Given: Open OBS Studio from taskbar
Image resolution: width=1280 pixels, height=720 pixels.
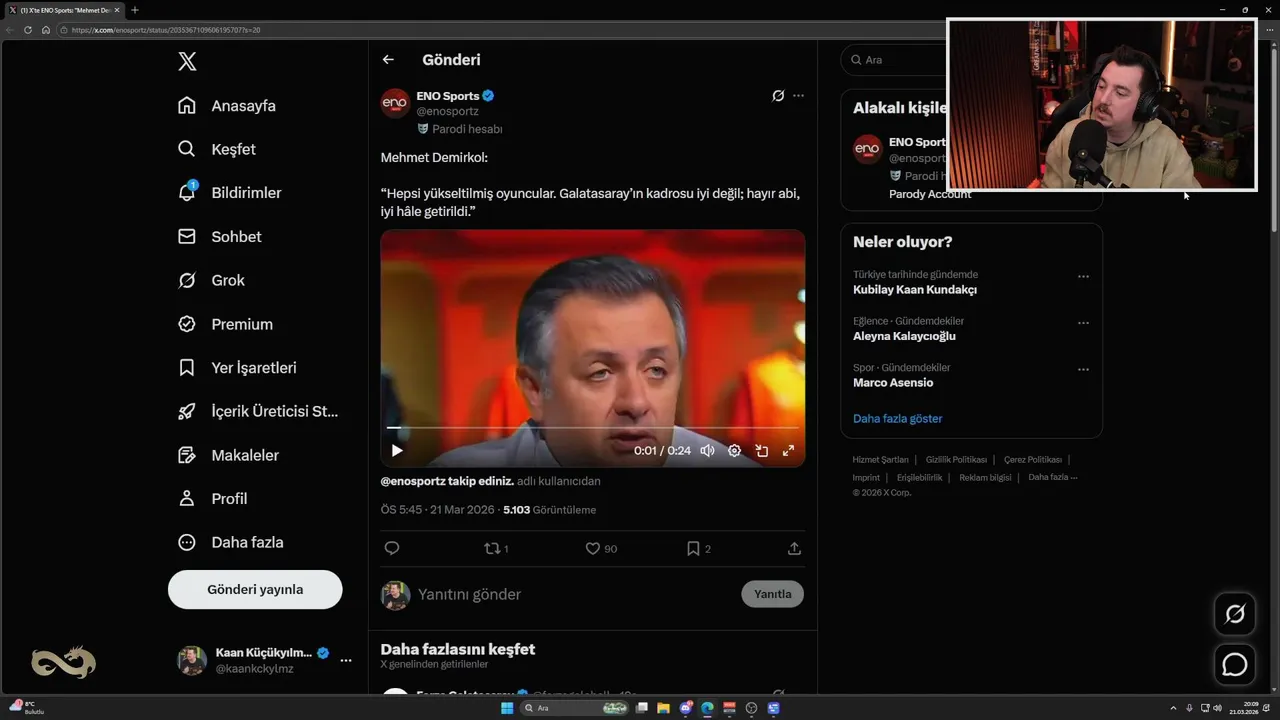Looking at the screenshot, I should (x=751, y=708).
